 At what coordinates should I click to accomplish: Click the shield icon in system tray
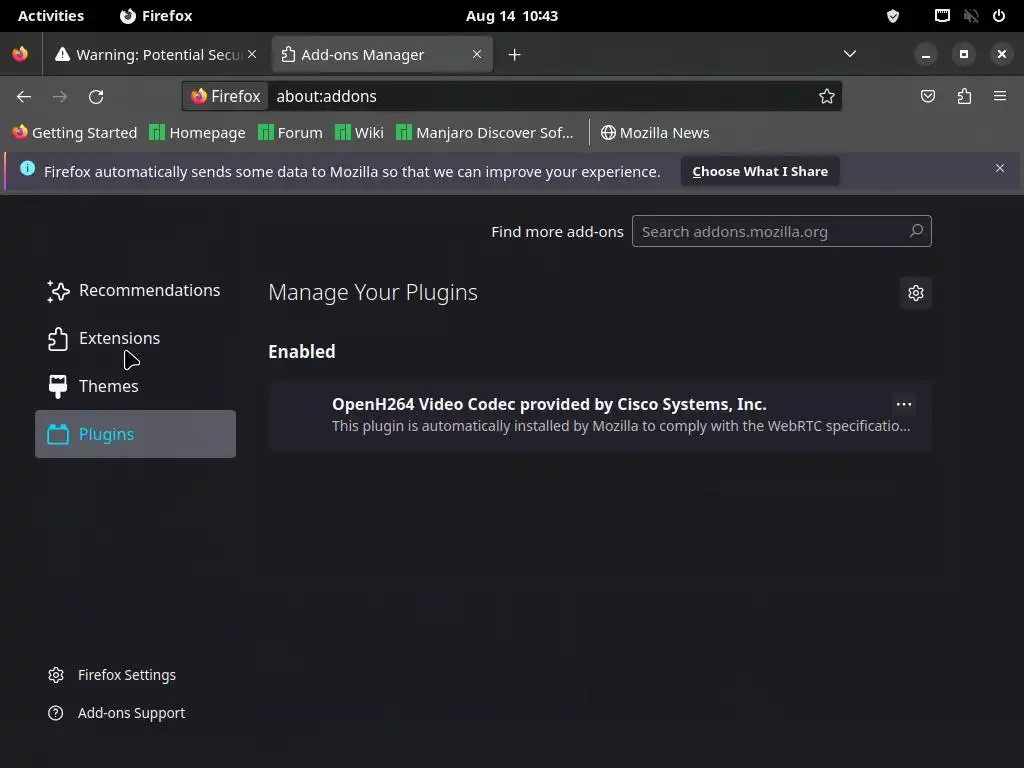tap(893, 16)
